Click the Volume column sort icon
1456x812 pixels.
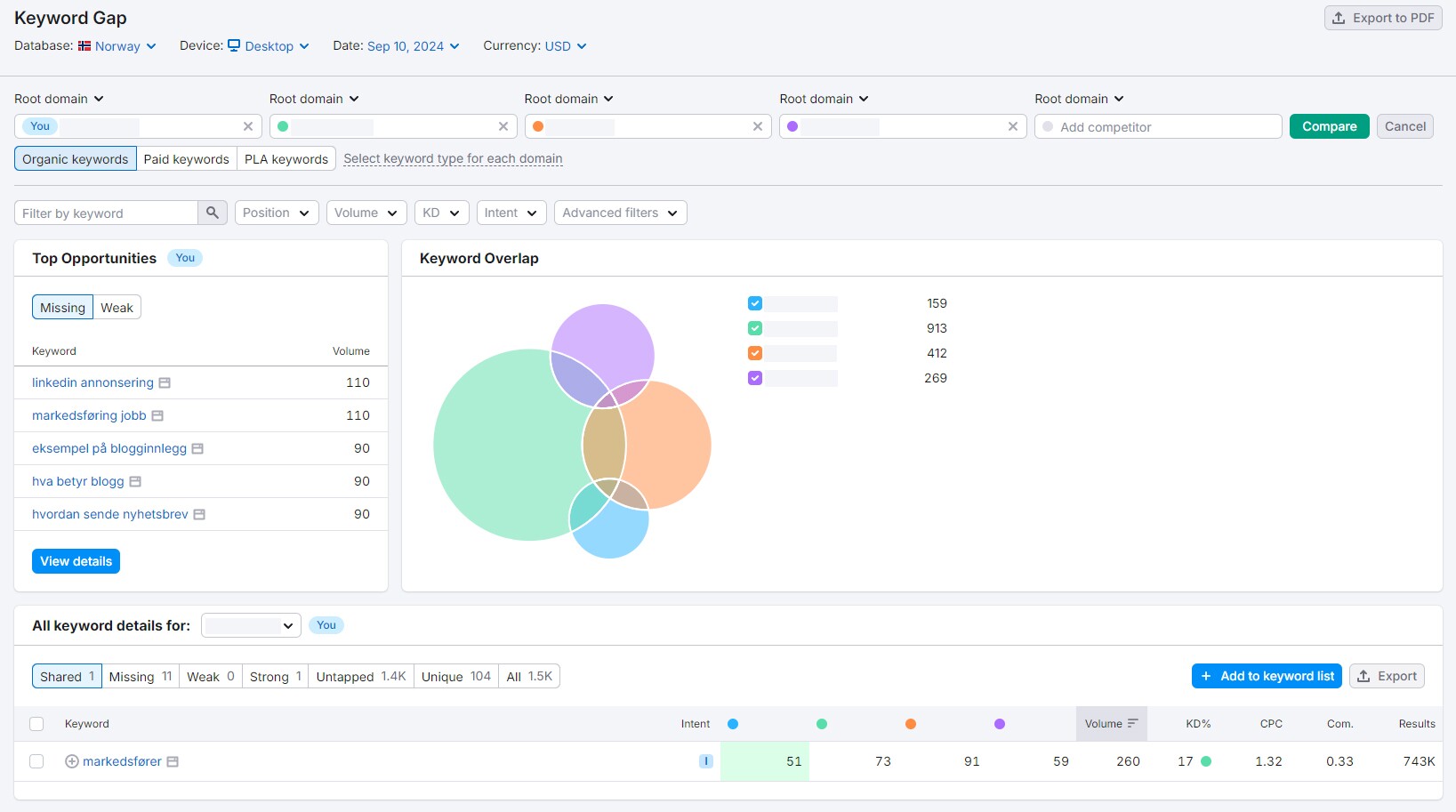1132,724
